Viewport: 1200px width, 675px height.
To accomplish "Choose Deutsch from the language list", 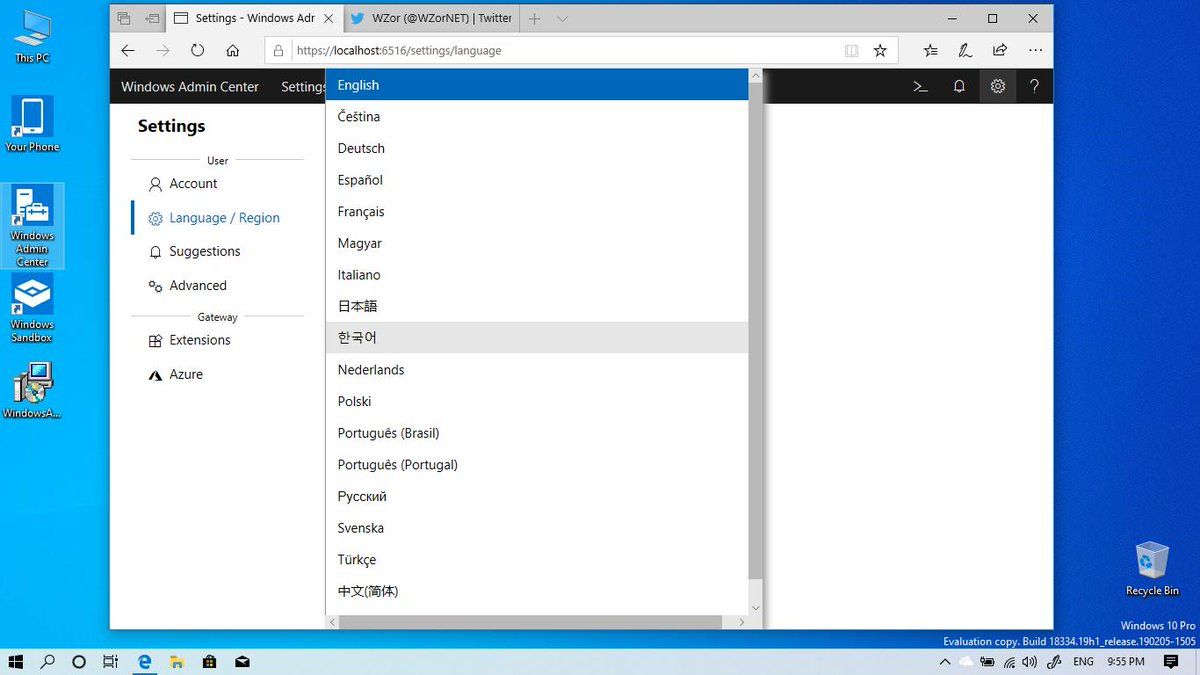I will pyautogui.click(x=537, y=148).
